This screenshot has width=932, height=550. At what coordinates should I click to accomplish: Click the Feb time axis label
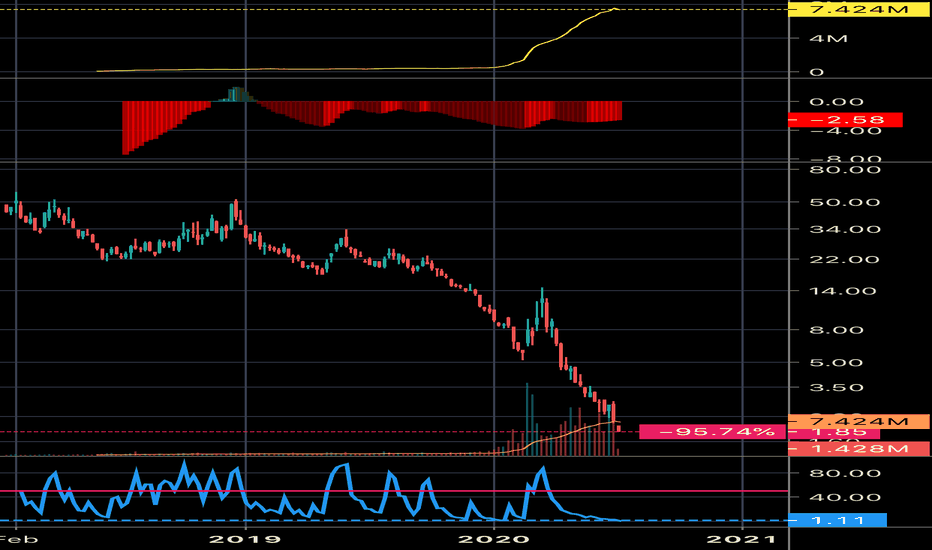[x=18, y=539]
